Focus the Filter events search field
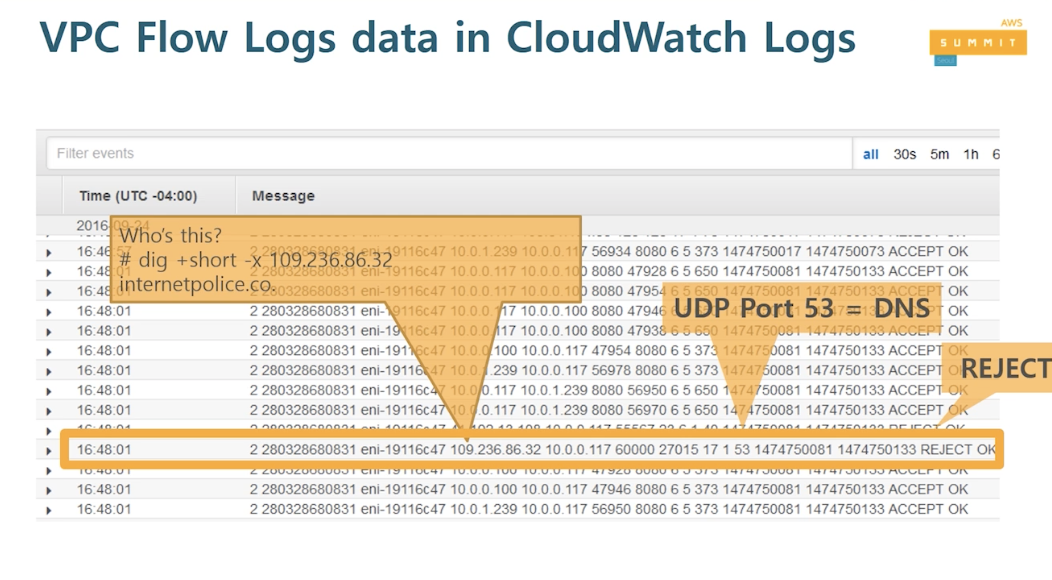The image size is (1052, 580). (449, 154)
